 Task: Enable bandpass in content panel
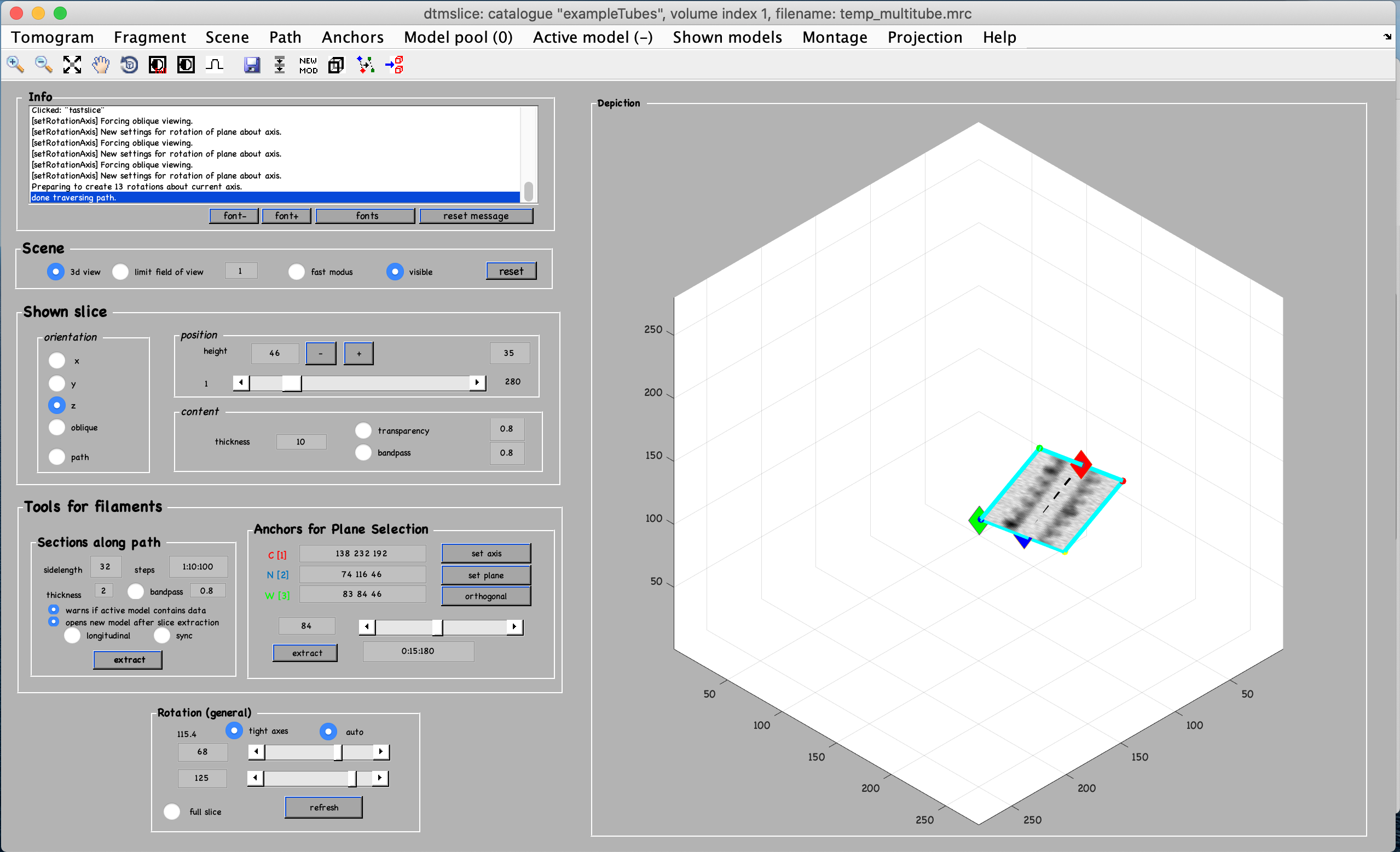(363, 452)
